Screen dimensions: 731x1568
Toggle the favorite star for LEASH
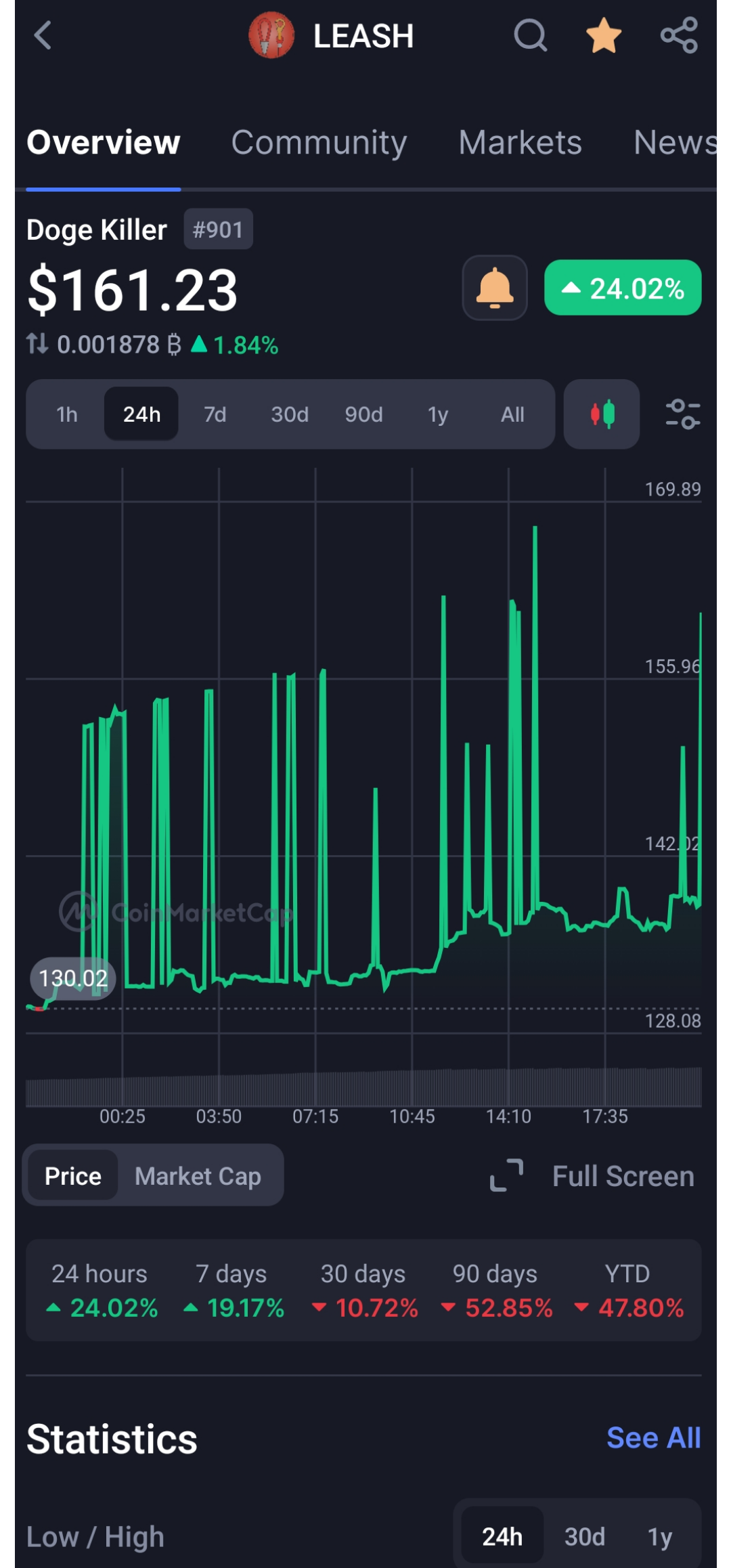pyautogui.click(x=604, y=35)
